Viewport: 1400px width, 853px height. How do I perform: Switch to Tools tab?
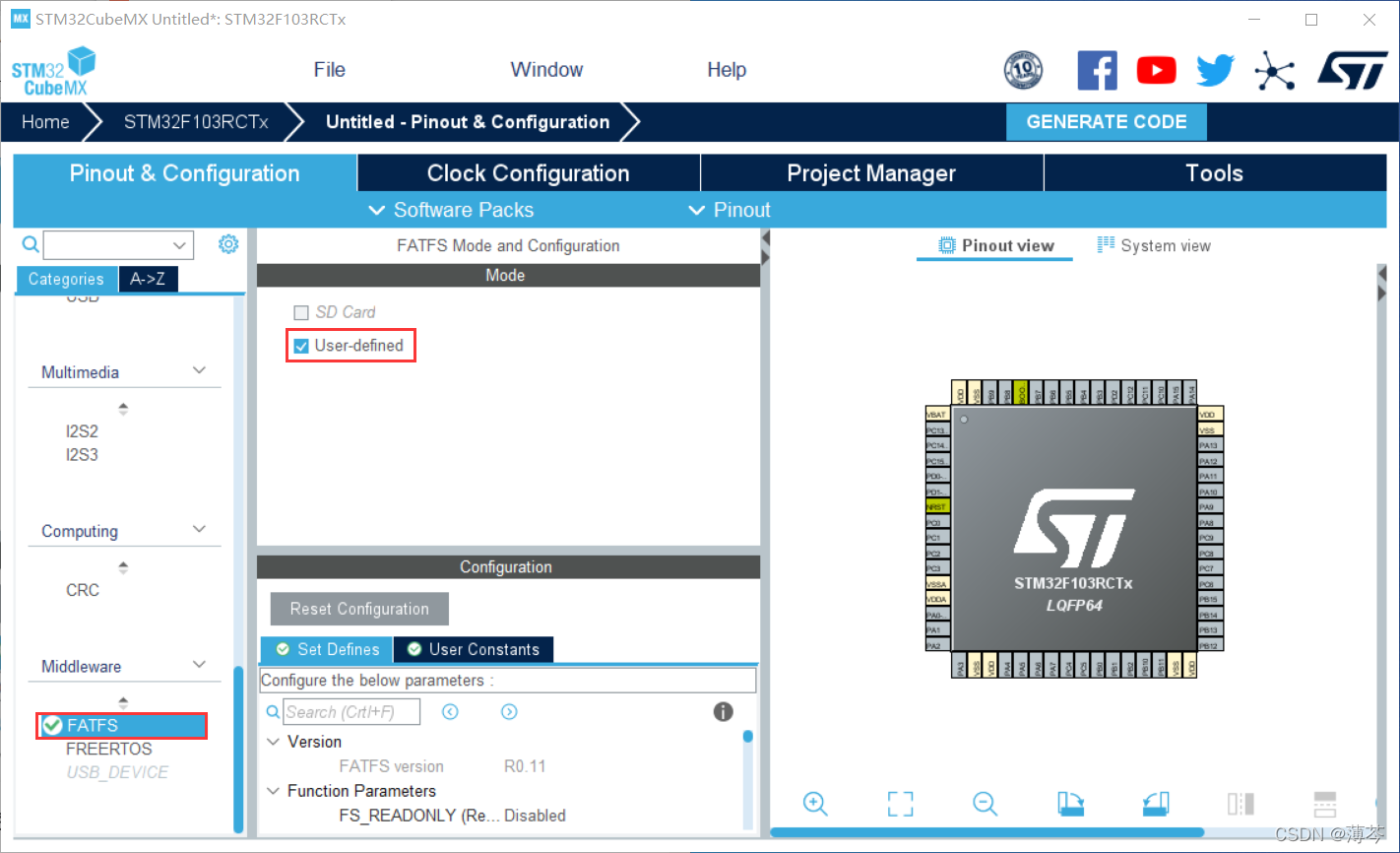pyautogui.click(x=1215, y=173)
